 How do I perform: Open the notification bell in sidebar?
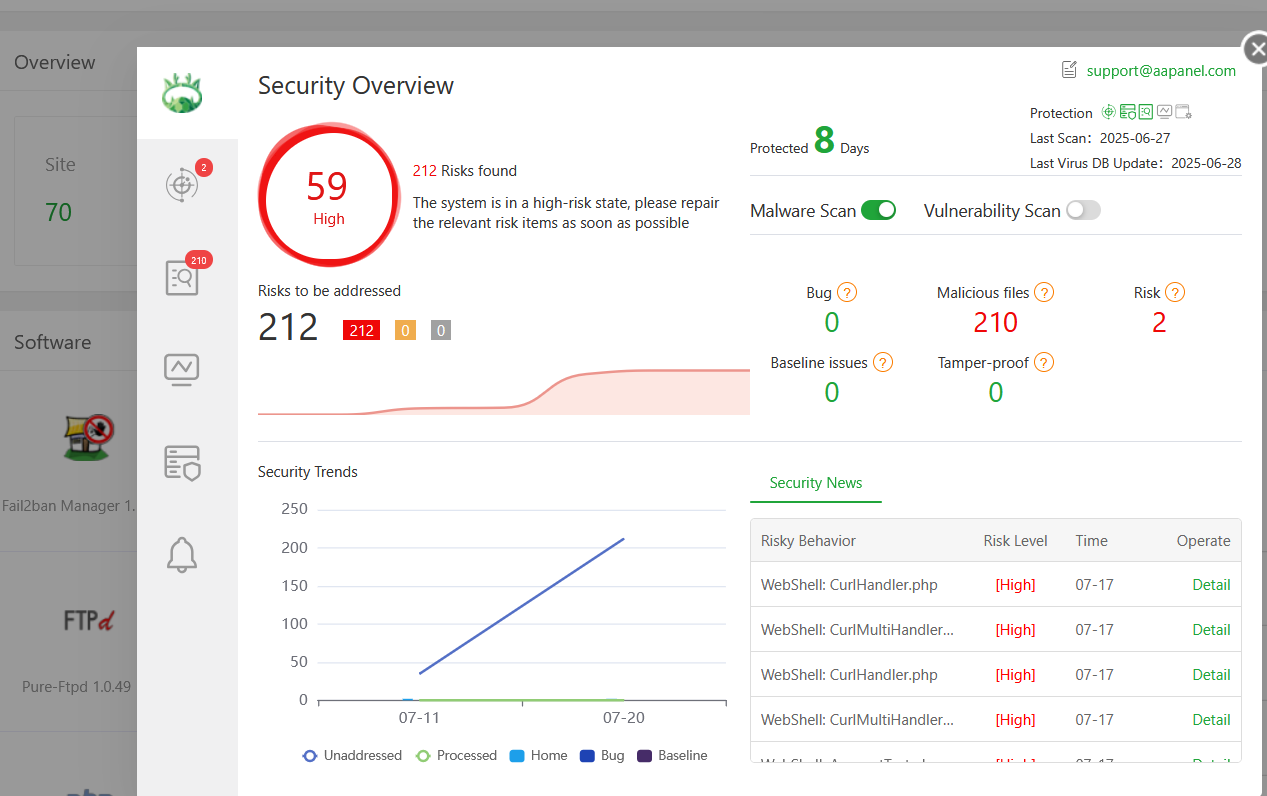(x=182, y=554)
